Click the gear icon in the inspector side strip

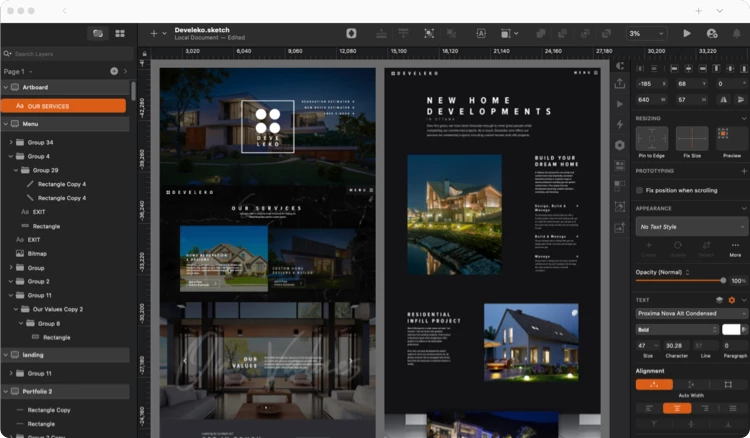[620, 145]
